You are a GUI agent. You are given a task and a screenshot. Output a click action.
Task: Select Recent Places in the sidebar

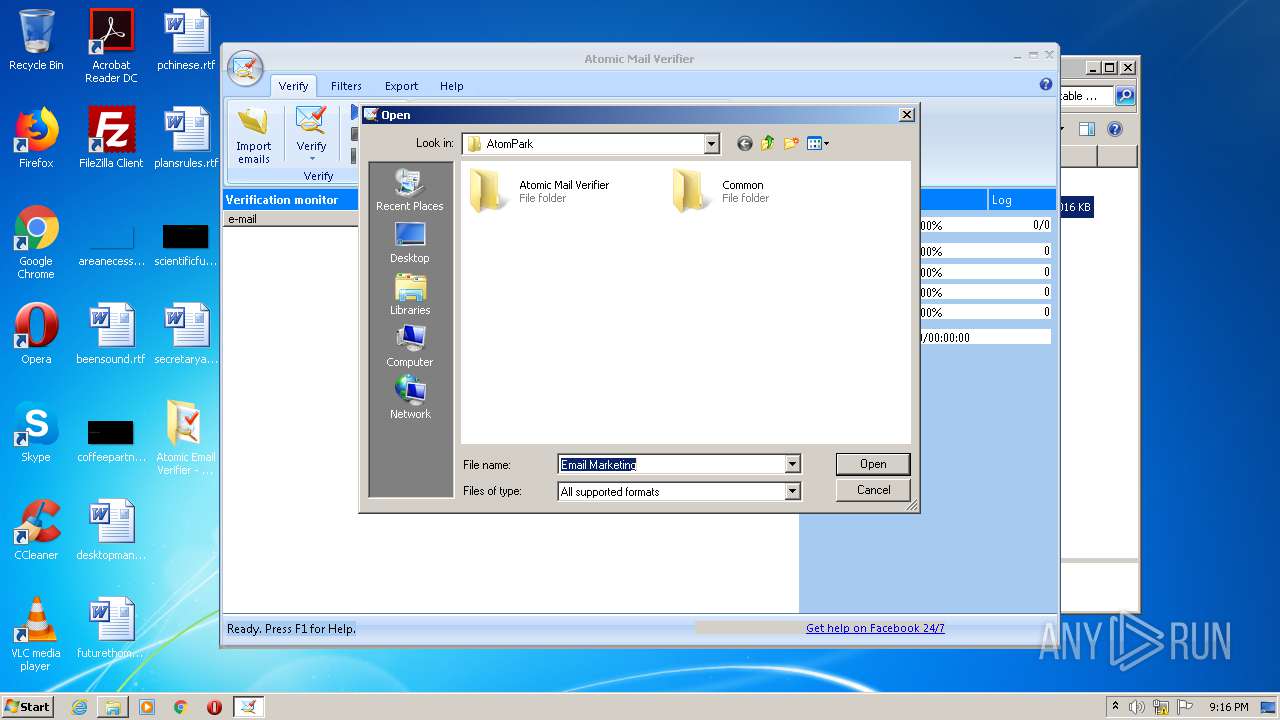(x=410, y=190)
